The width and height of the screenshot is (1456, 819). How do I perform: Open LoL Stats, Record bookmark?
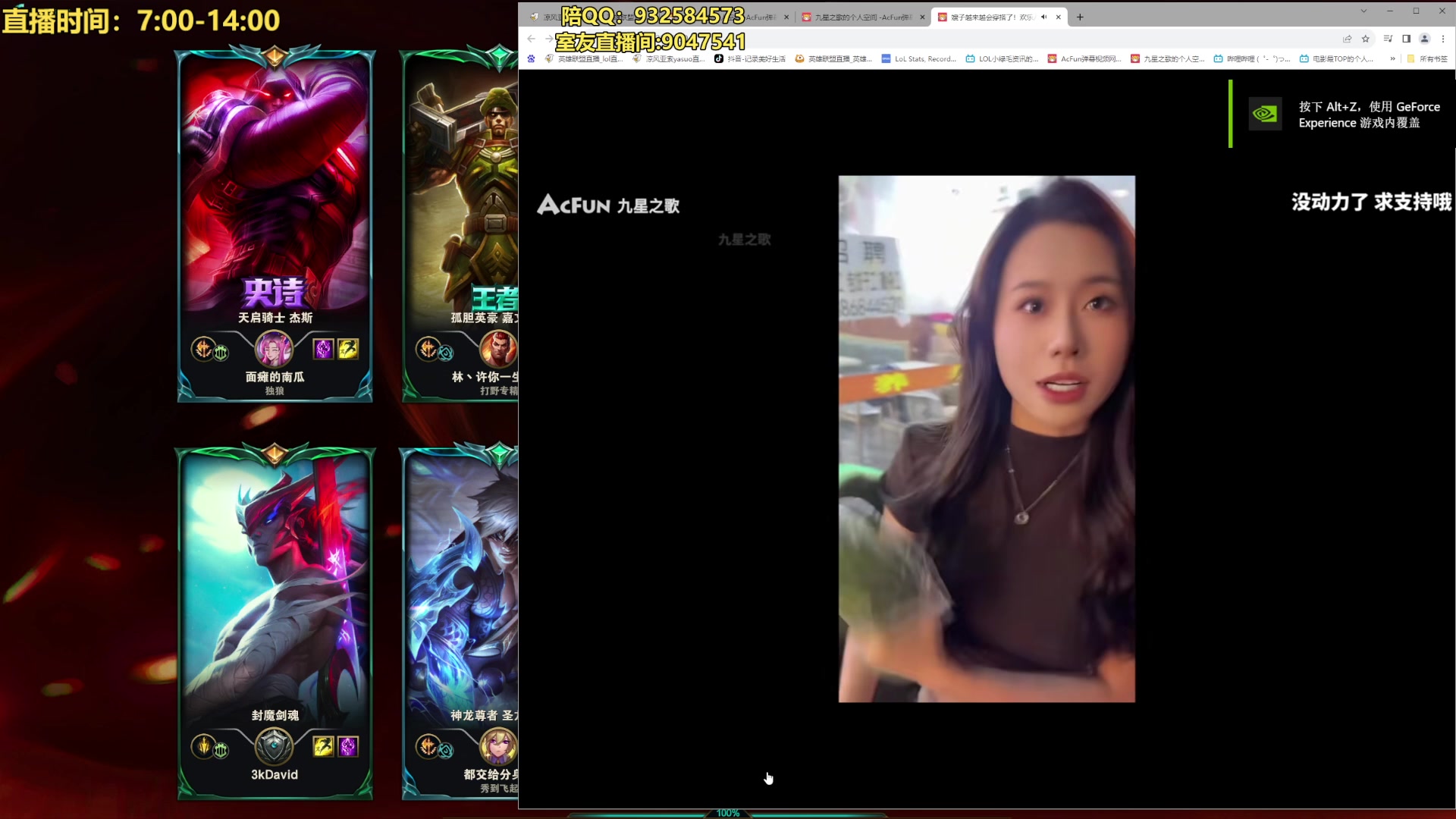point(918,58)
